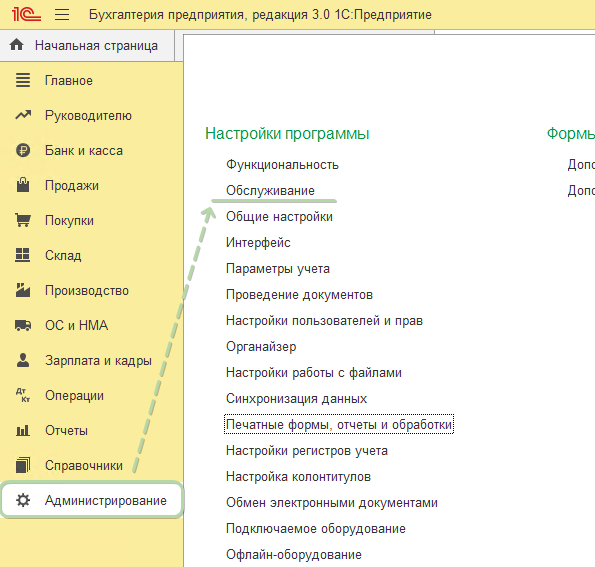Click the Зарплата и кадры person icon

pos(23,360)
